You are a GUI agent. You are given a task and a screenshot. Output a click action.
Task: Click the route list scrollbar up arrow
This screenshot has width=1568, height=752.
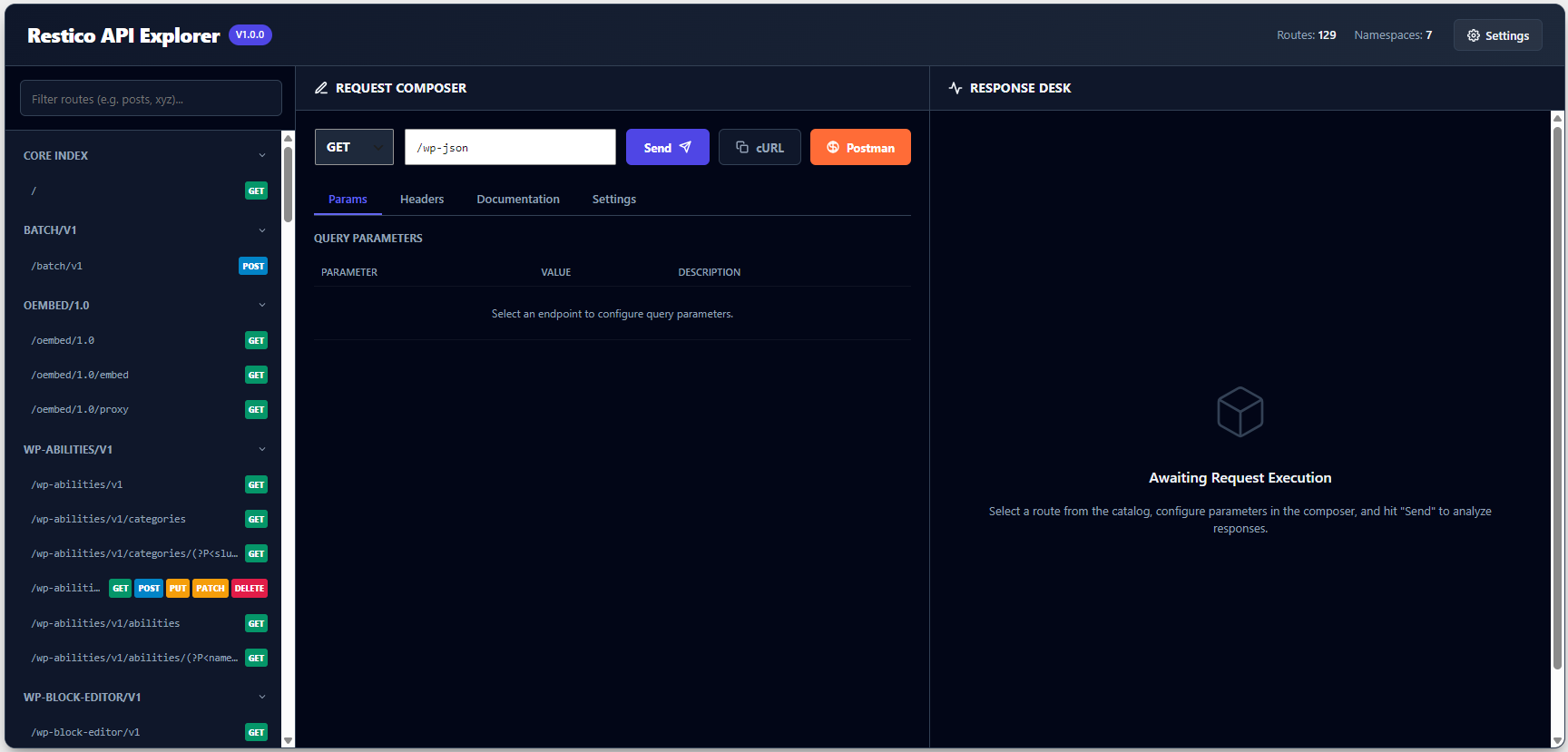coord(288,138)
